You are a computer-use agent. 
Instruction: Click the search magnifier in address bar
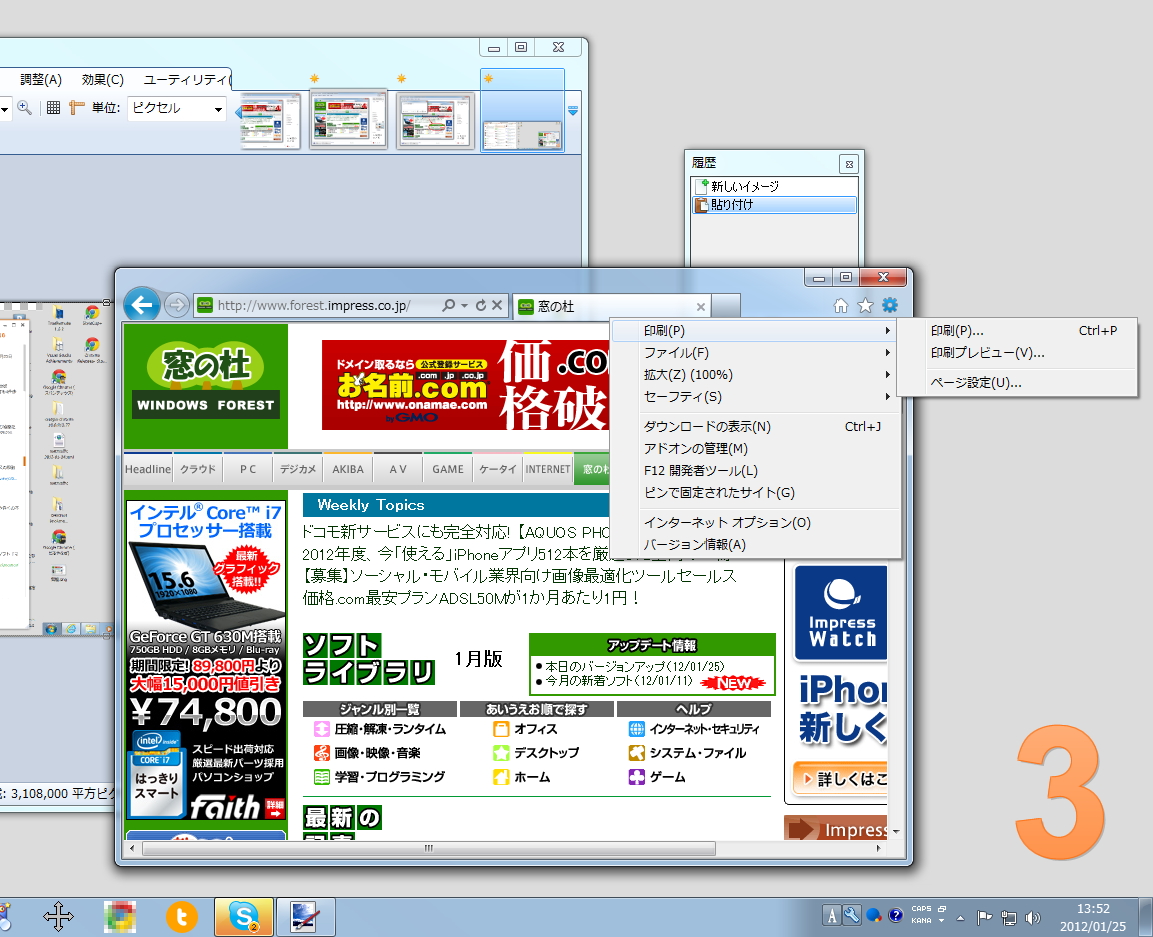click(x=448, y=305)
